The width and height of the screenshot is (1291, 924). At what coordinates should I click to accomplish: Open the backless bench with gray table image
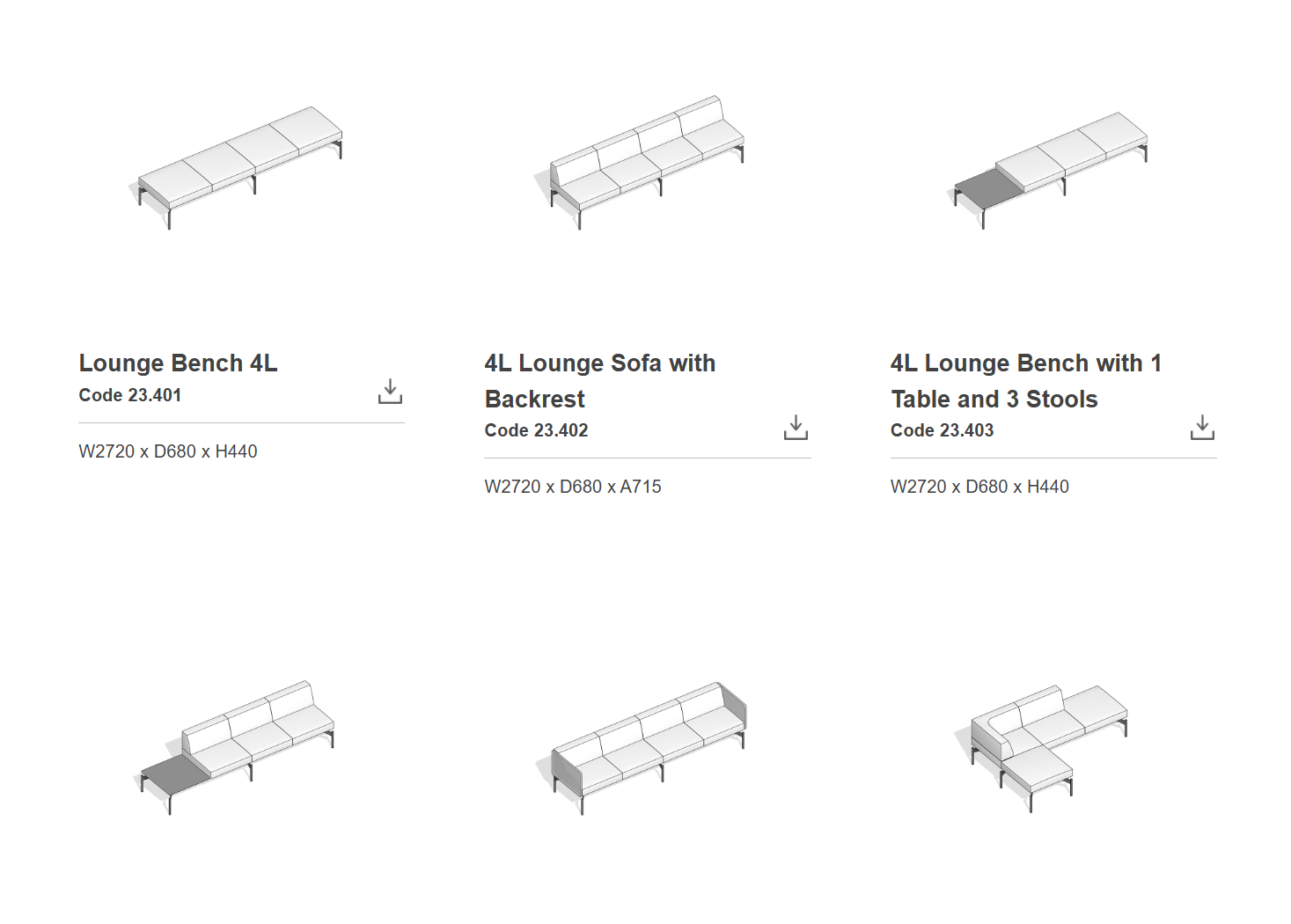coord(1051,167)
